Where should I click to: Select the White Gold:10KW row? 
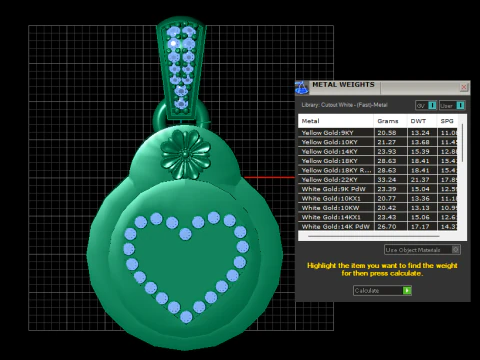coord(378,208)
